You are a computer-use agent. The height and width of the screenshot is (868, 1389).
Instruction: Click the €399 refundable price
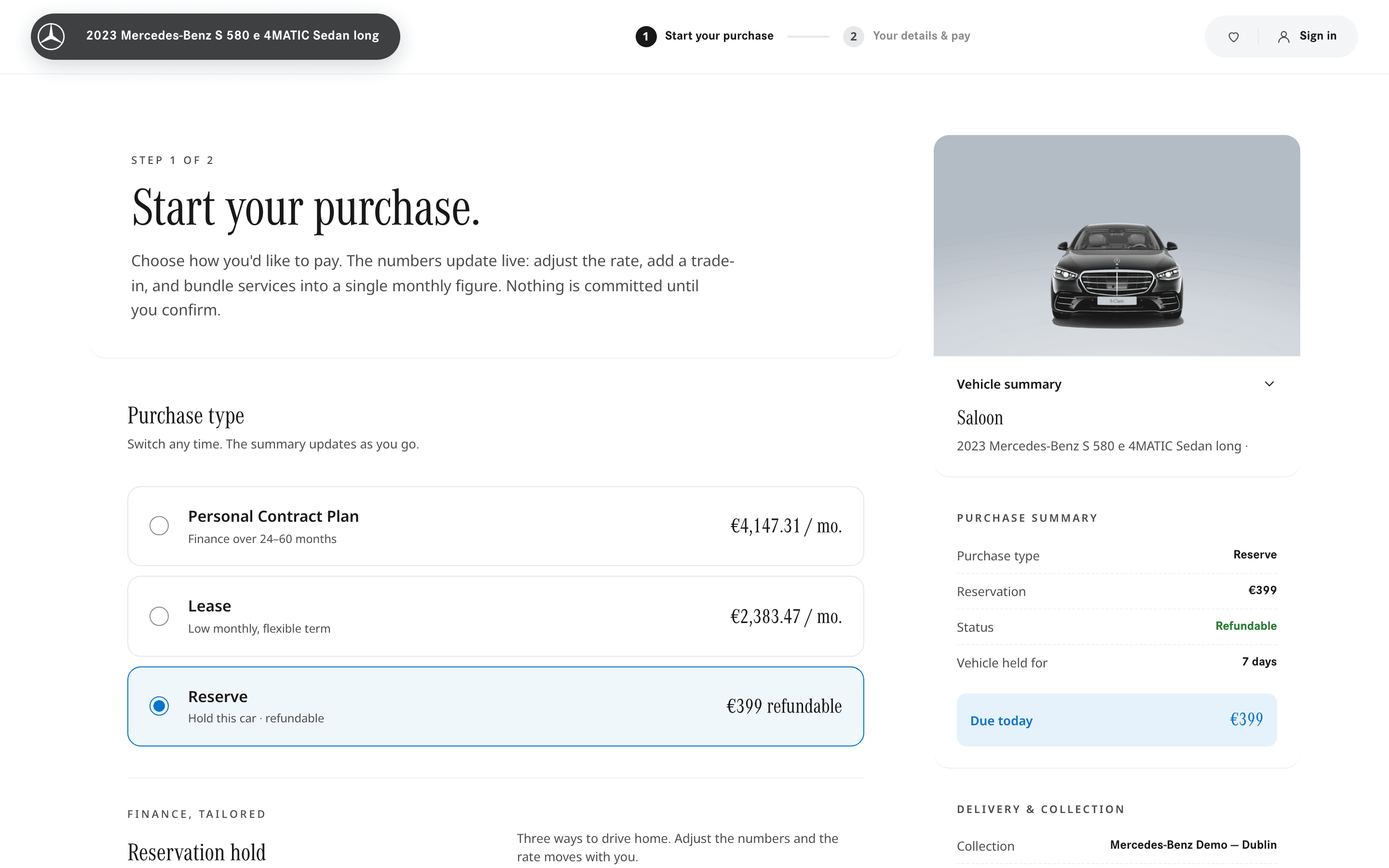[784, 706]
